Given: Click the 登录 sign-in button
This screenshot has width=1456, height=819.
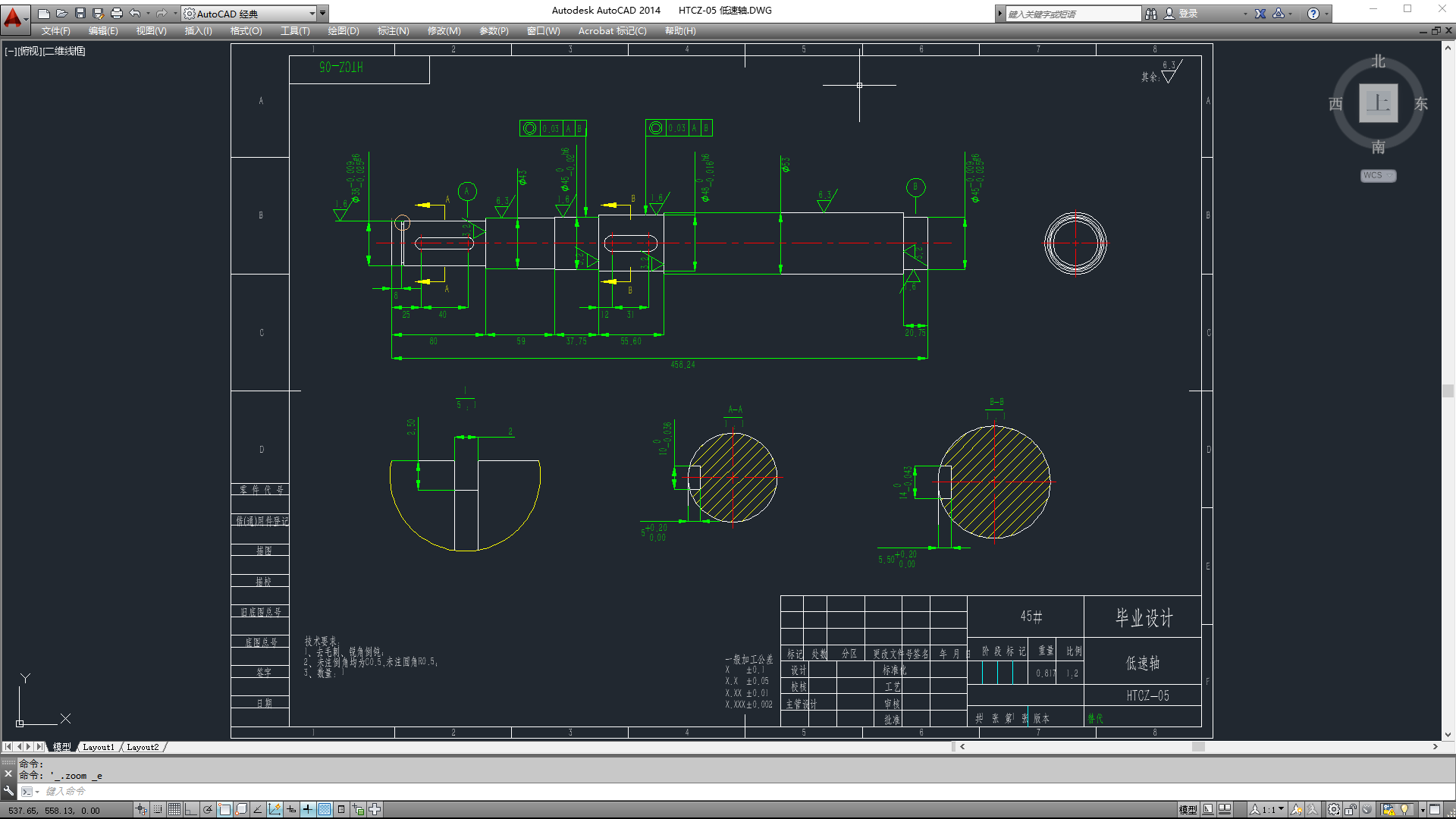Looking at the screenshot, I should [x=1181, y=14].
